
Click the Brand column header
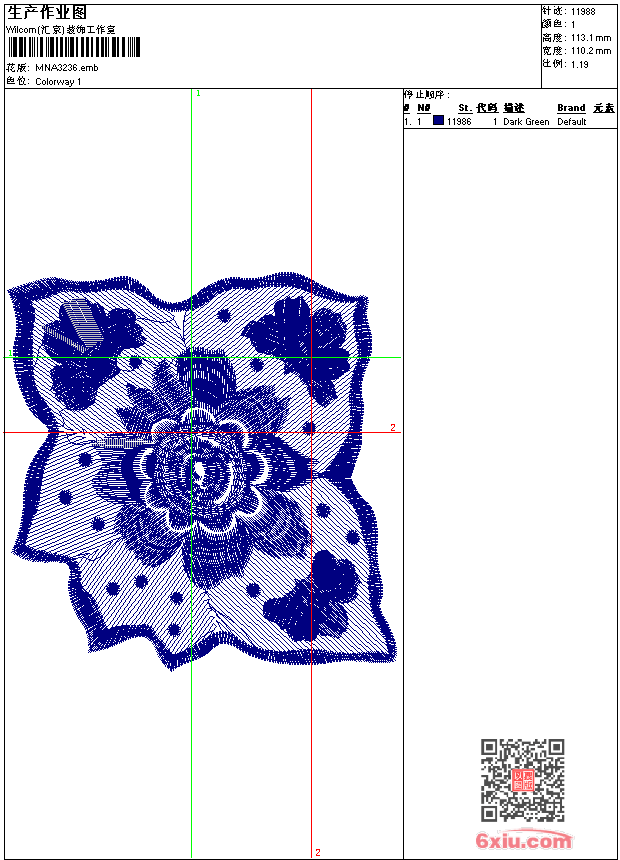pyautogui.click(x=571, y=108)
